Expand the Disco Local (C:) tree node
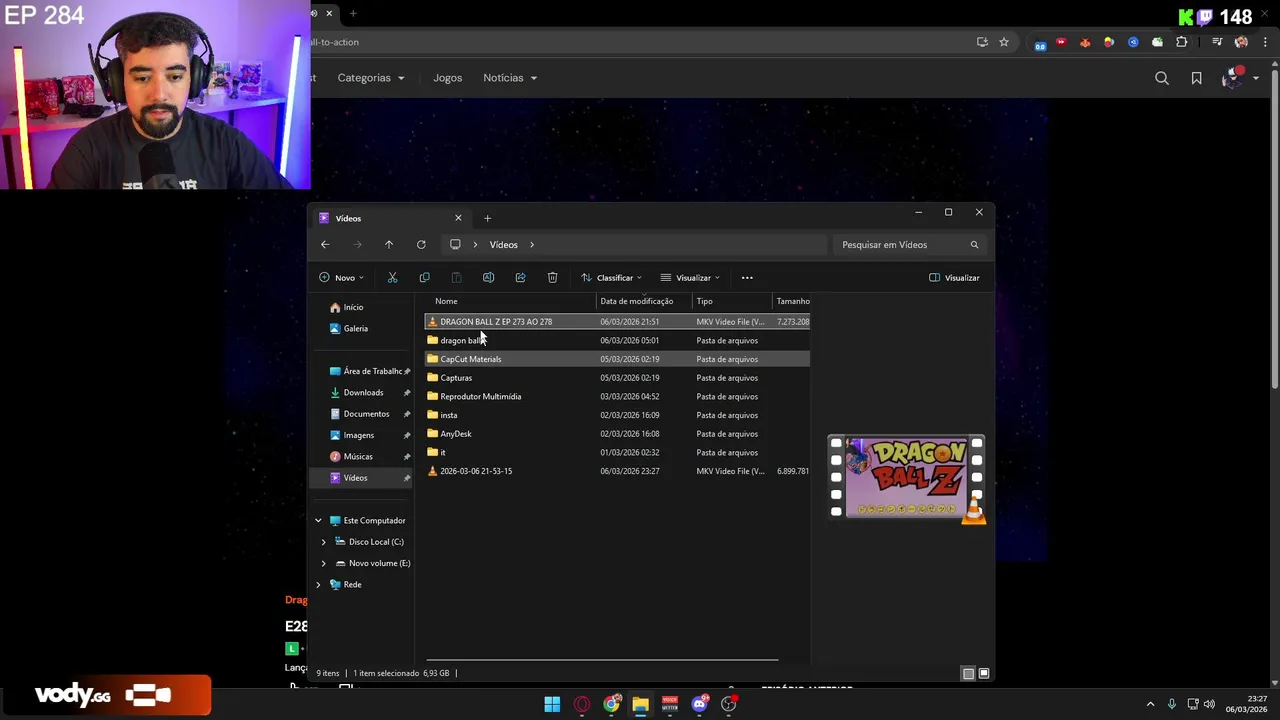Image resolution: width=1280 pixels, height=720 pixels. [323, 542]
